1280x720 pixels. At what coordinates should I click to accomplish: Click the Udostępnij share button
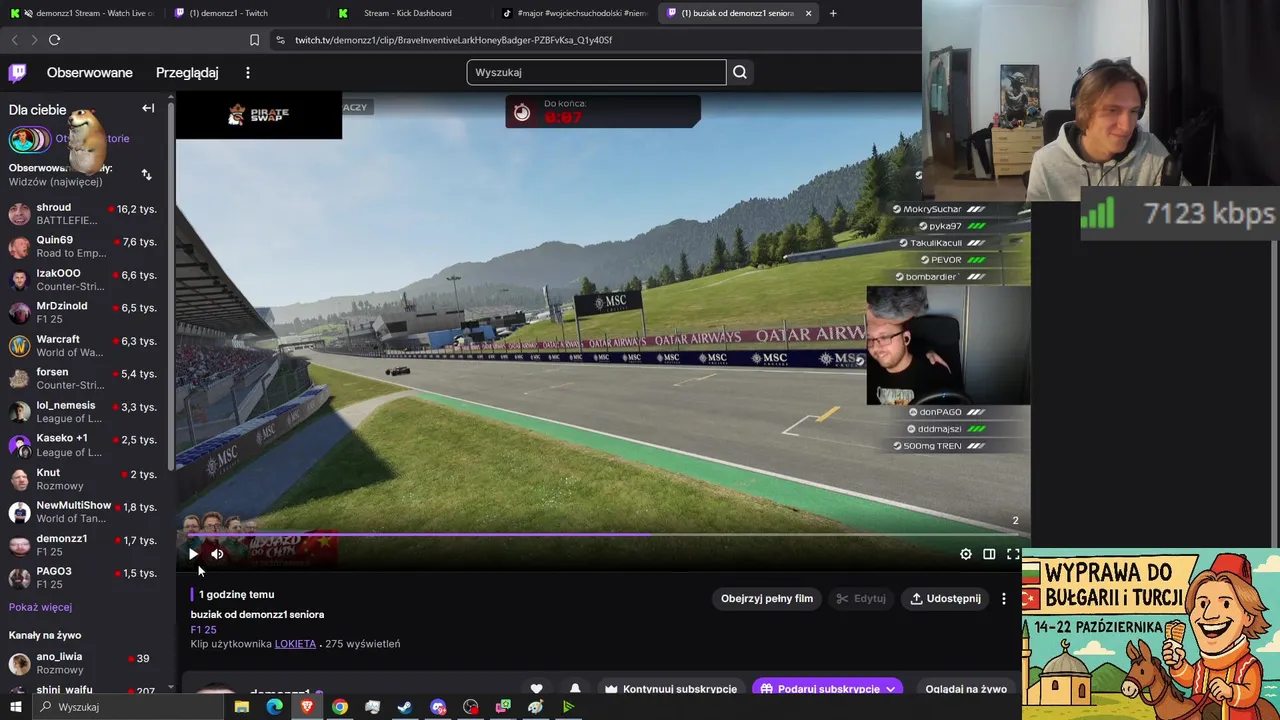tap(945, 598)
